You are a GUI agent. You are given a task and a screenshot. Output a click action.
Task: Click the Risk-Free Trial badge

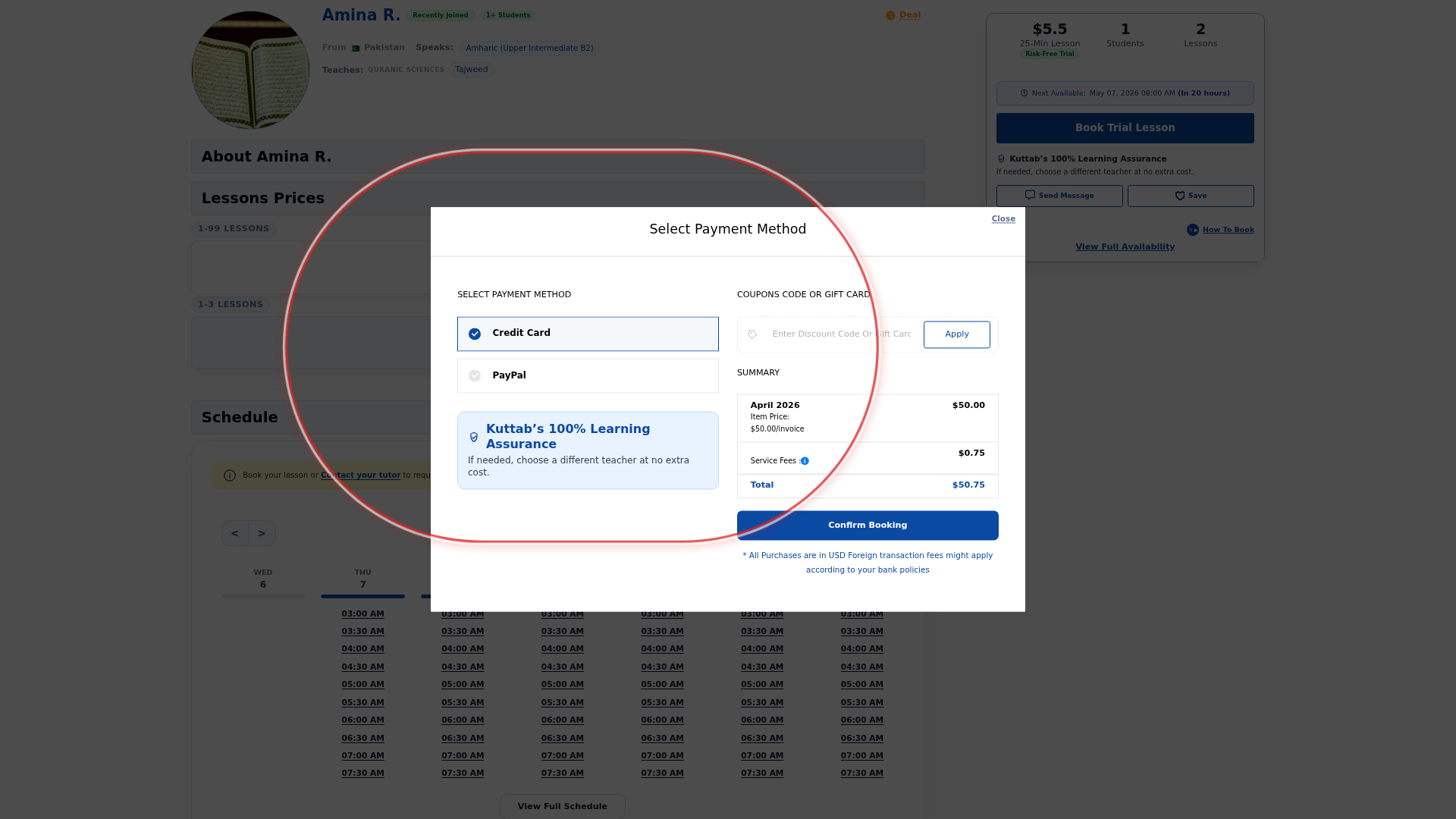[x=1050, y=54]
